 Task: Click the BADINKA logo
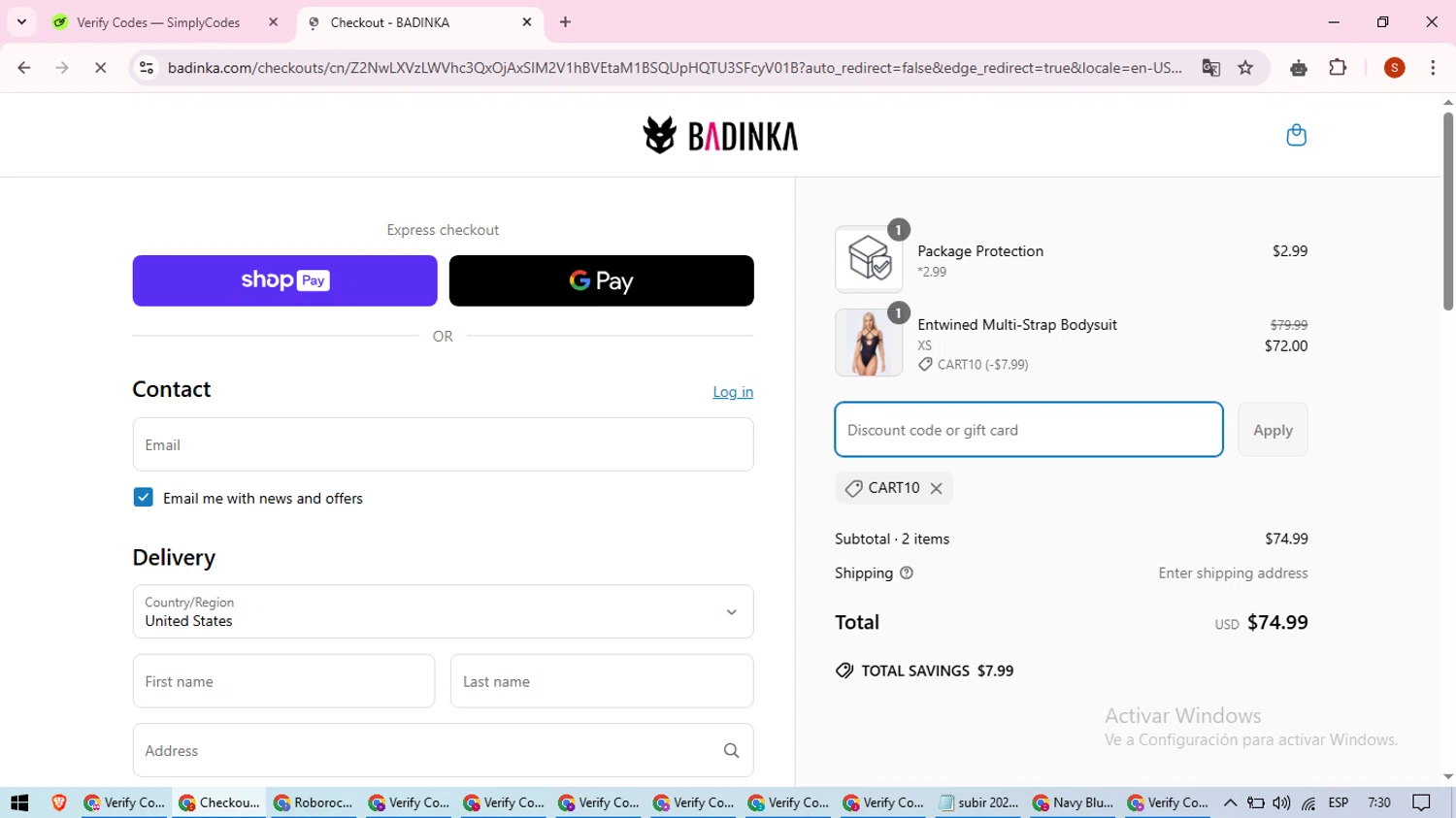(x=720, y=136)
